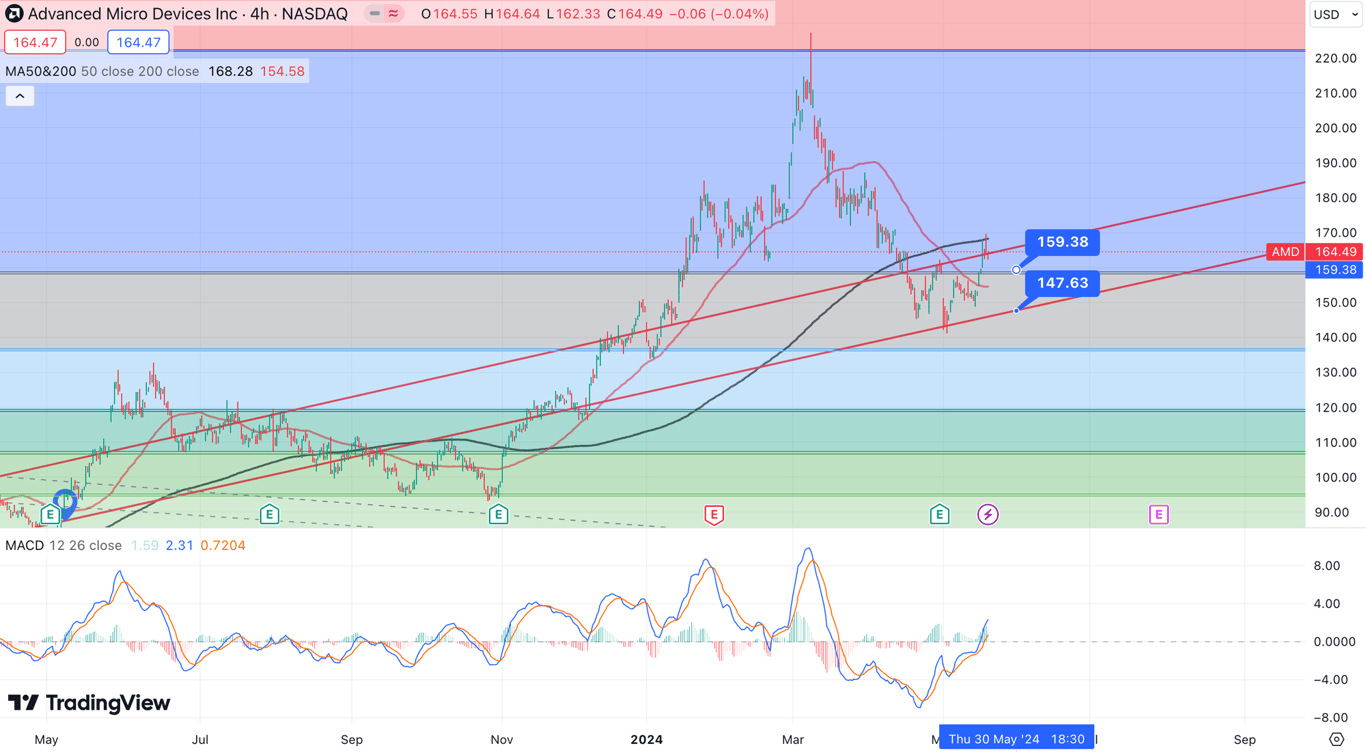Click the MACD signal value 0.7204
1366x752 pixels.
[223, 546]
